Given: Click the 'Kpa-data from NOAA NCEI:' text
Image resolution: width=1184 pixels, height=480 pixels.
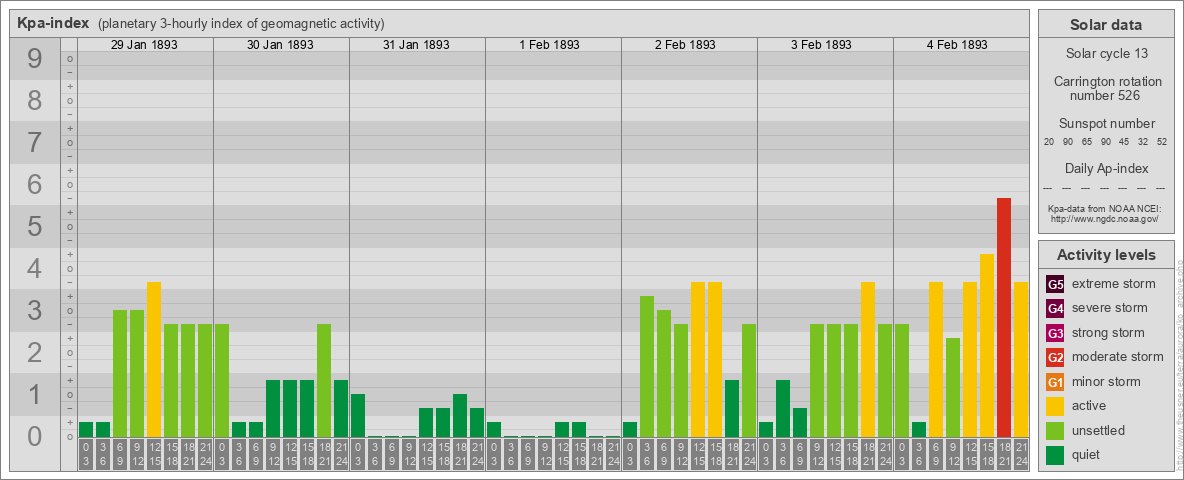Looking at the screenshot, I should coord(1105,208).
